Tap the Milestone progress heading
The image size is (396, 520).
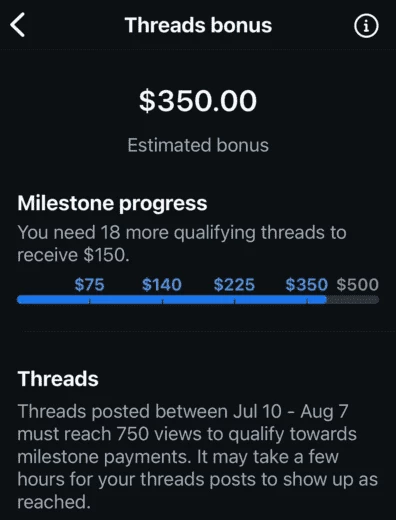(x=112, y=203)
